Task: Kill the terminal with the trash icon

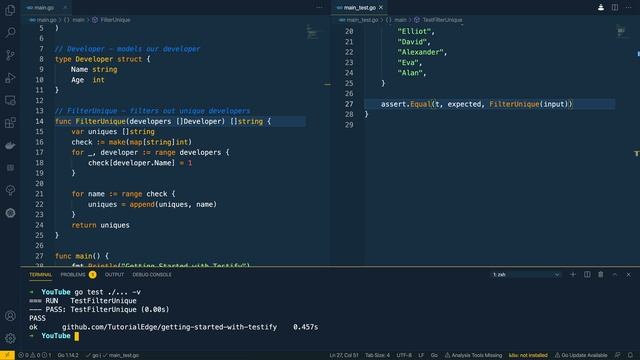Action: coord(601,275)
